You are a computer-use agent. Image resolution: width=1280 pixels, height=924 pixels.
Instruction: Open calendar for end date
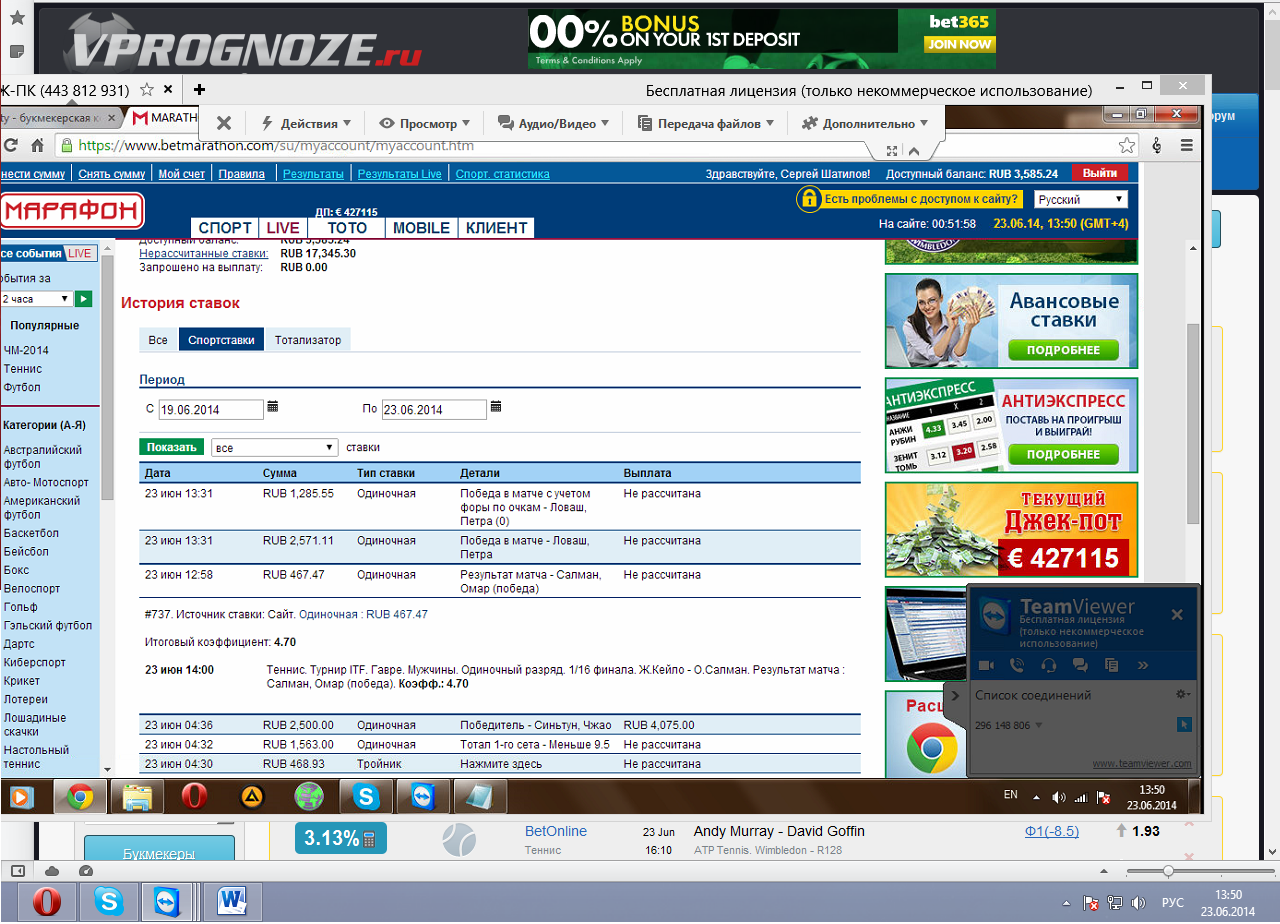click(496, 407)
